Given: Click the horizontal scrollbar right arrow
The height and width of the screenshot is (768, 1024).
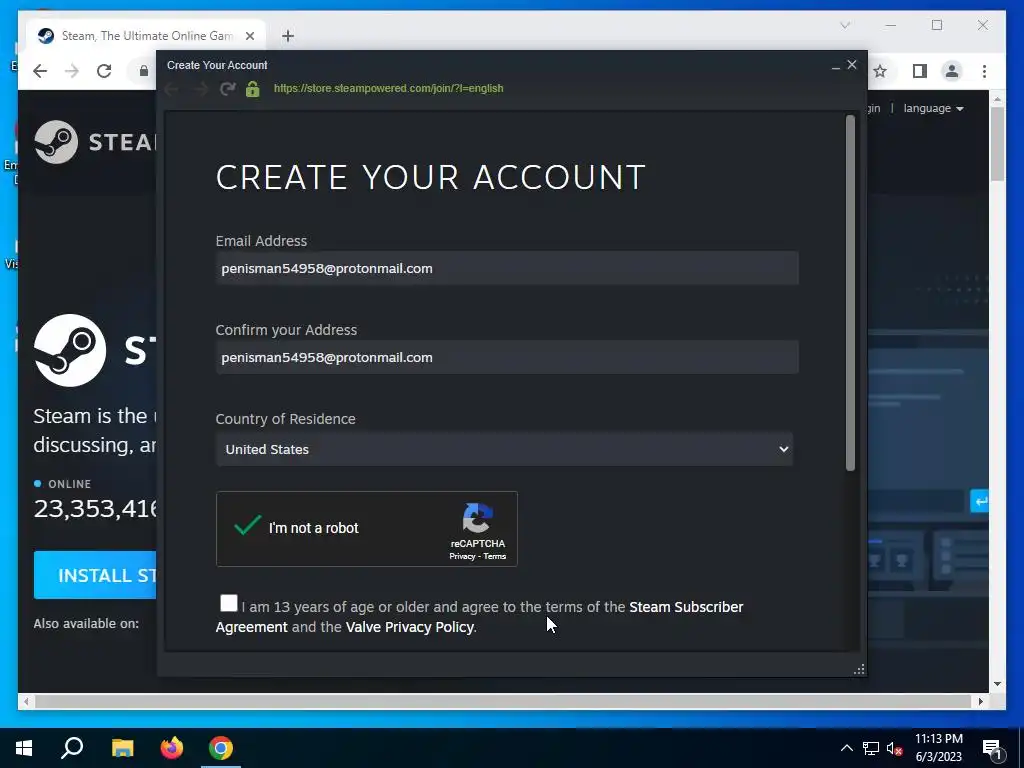Looking at the screenshot, I should [980, 701].
